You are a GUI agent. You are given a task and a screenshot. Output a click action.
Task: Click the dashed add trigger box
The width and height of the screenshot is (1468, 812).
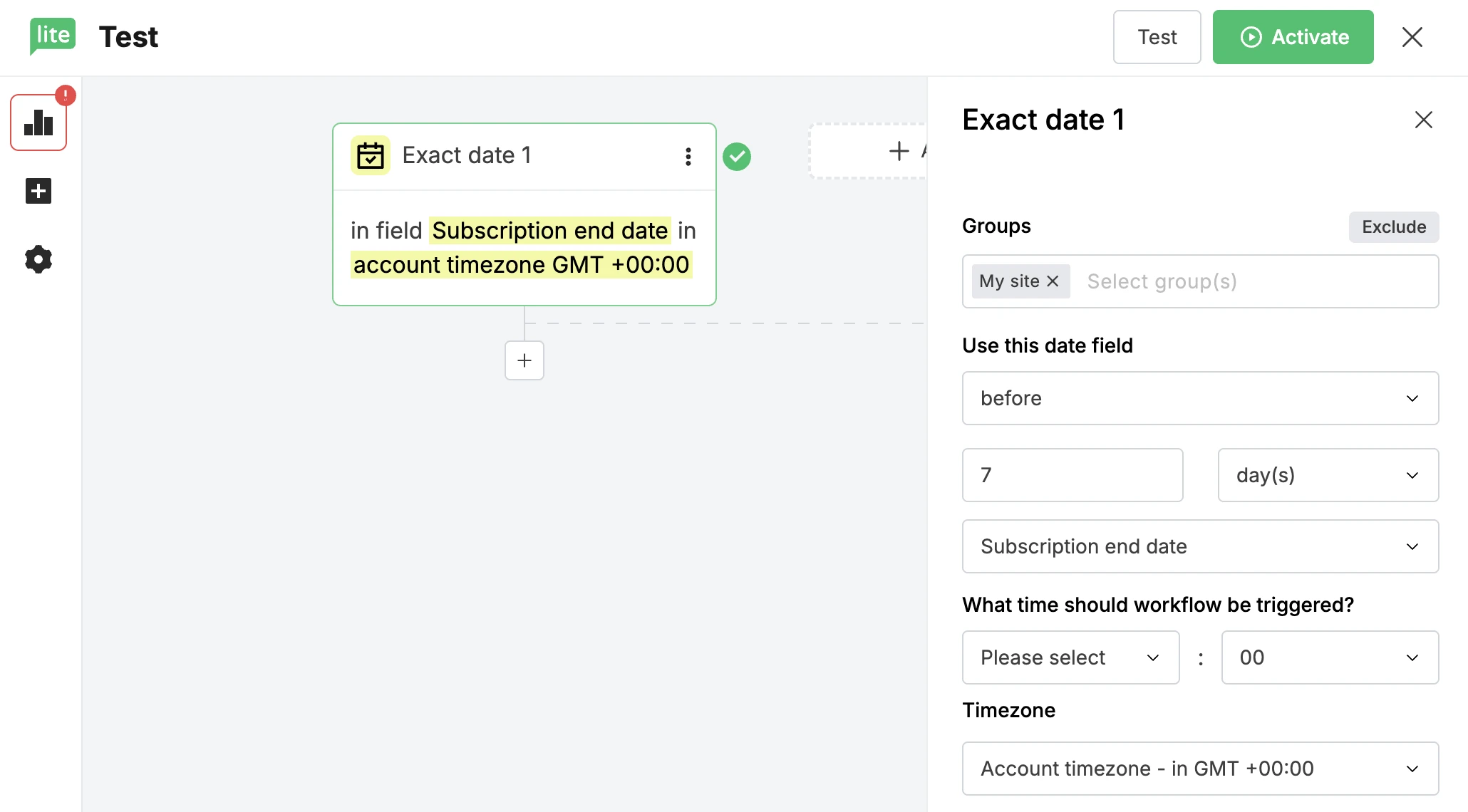coord(868,151)
